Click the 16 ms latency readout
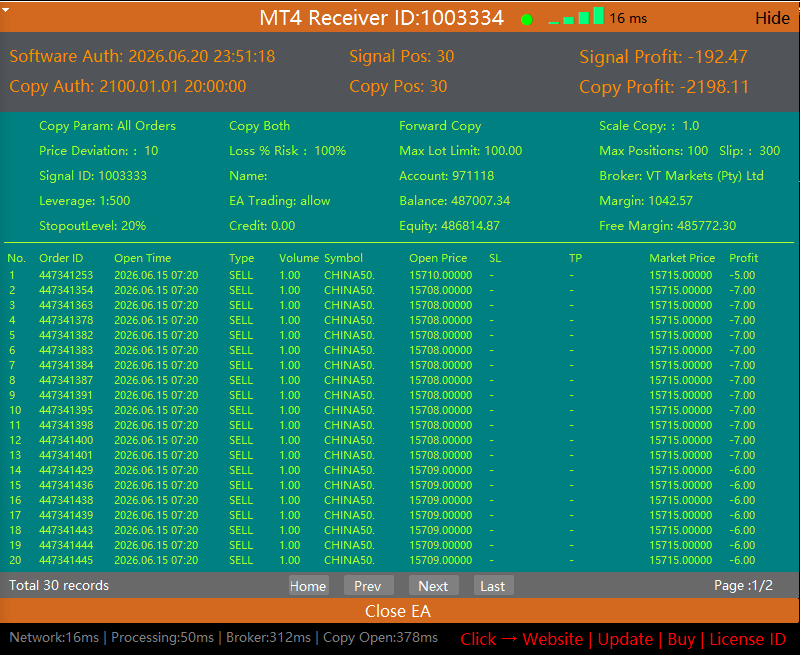The height and width of the screenshot is (655, 800). tap(628, 18)
